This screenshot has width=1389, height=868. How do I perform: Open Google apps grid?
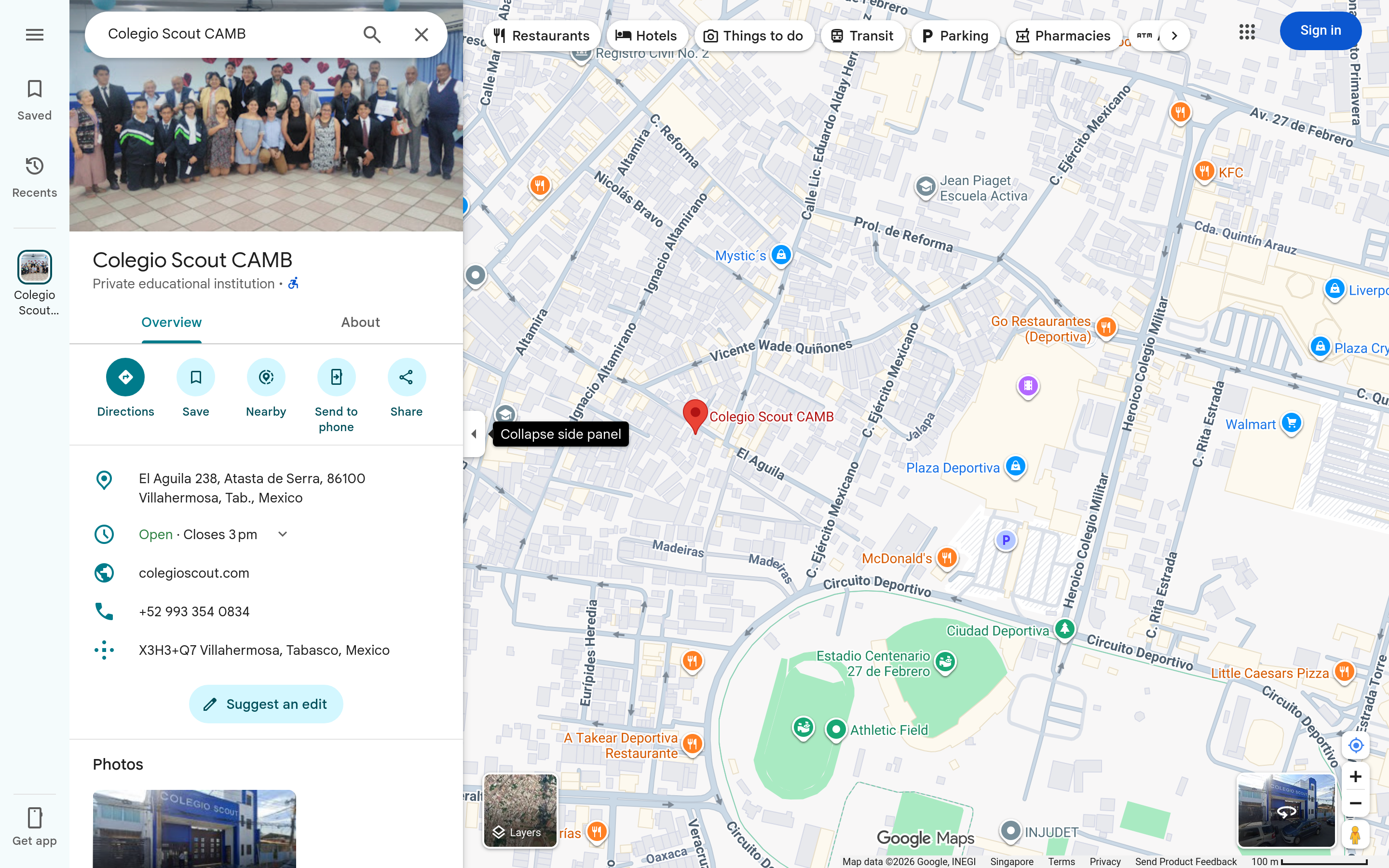(1247, 31)
